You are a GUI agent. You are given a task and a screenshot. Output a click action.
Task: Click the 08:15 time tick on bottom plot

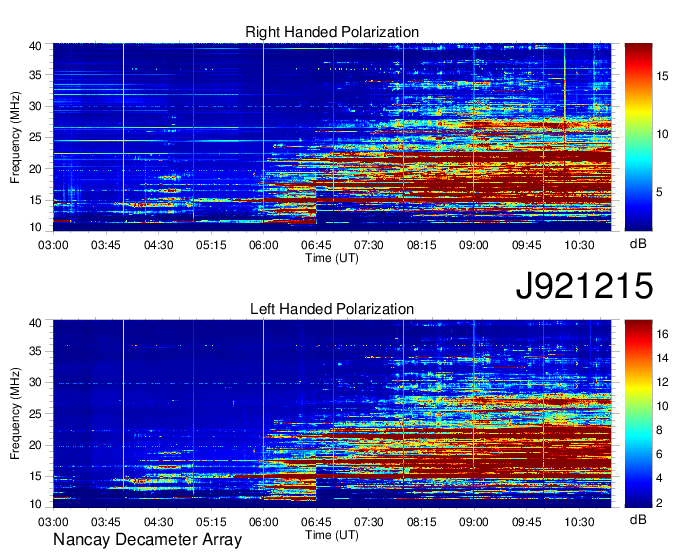click(x=421, y=522)
